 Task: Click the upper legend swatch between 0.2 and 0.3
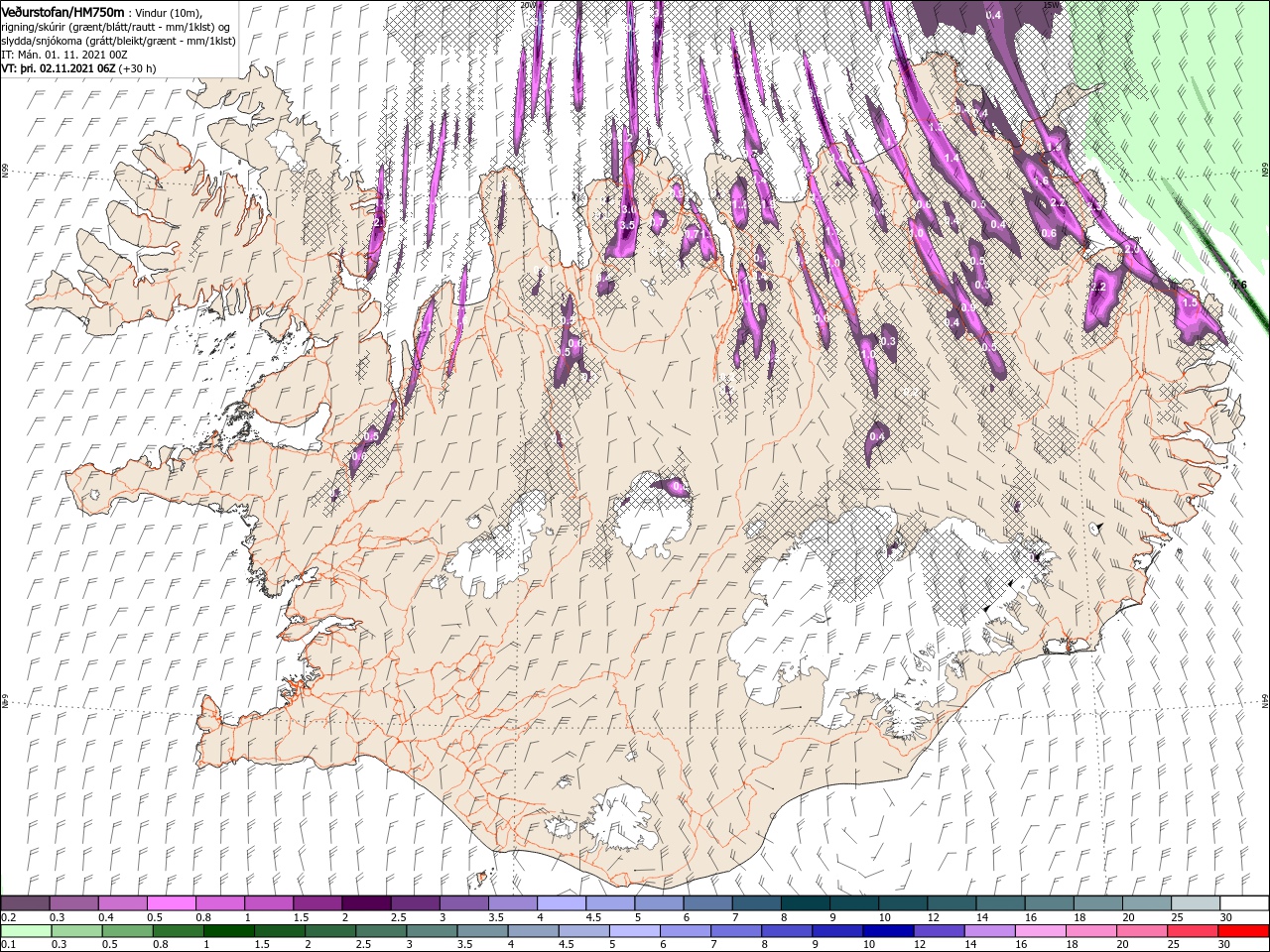pos(25,903)
